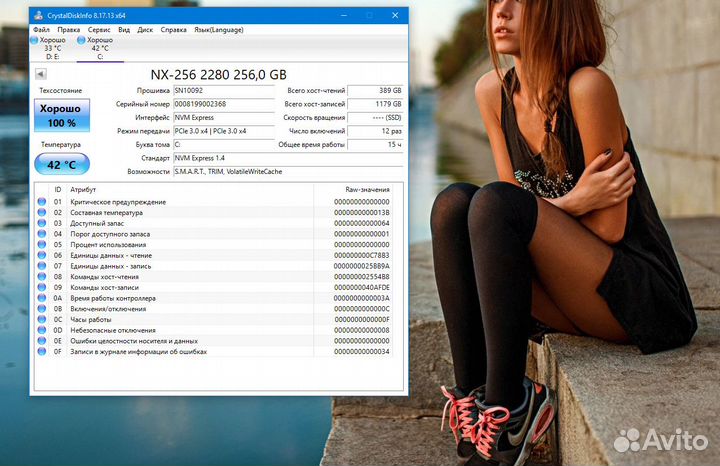
Task: Click the S.M.A.R.T., TRIM features field
Action: pos(288,172)
